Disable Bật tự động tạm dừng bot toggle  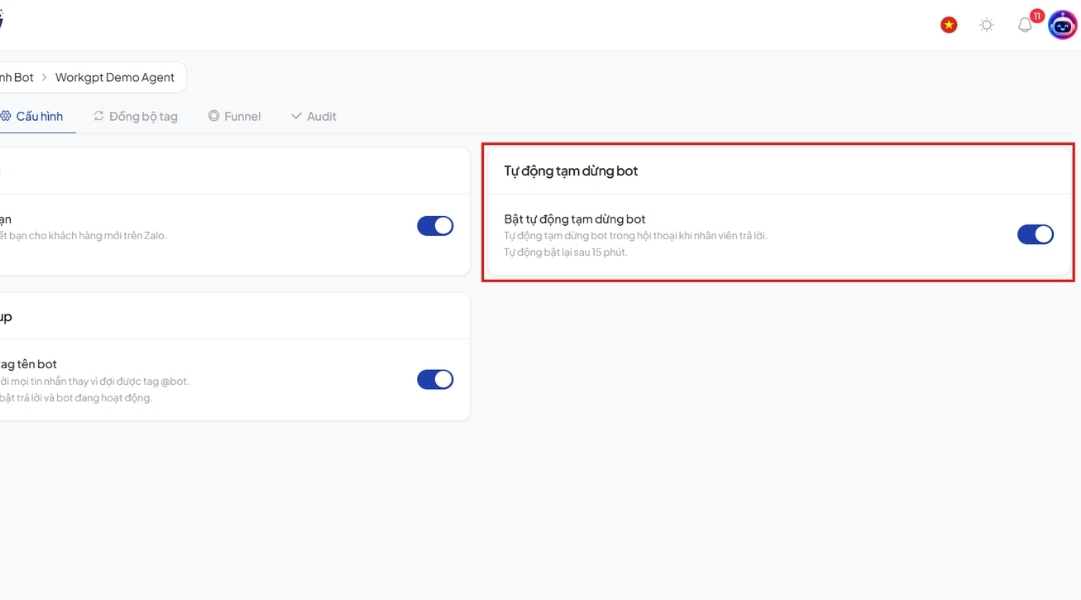coord(1035,234)
